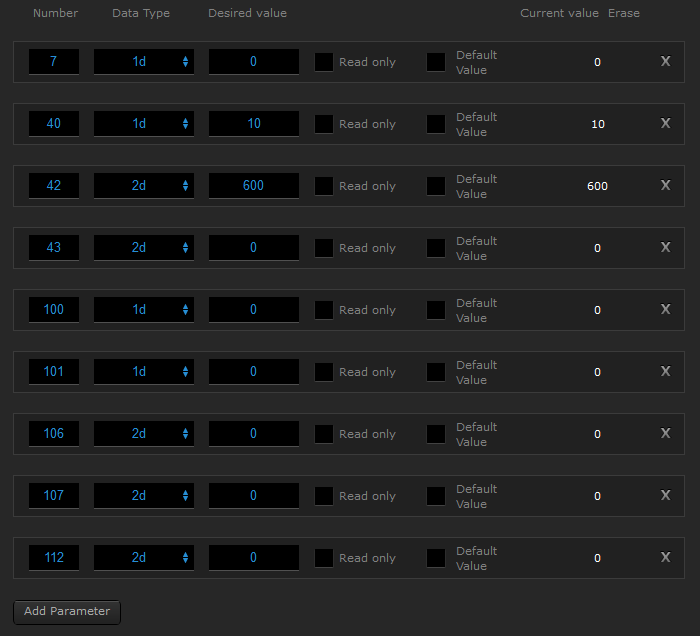Remove parameter 42 via the X icon

(665, 185)
